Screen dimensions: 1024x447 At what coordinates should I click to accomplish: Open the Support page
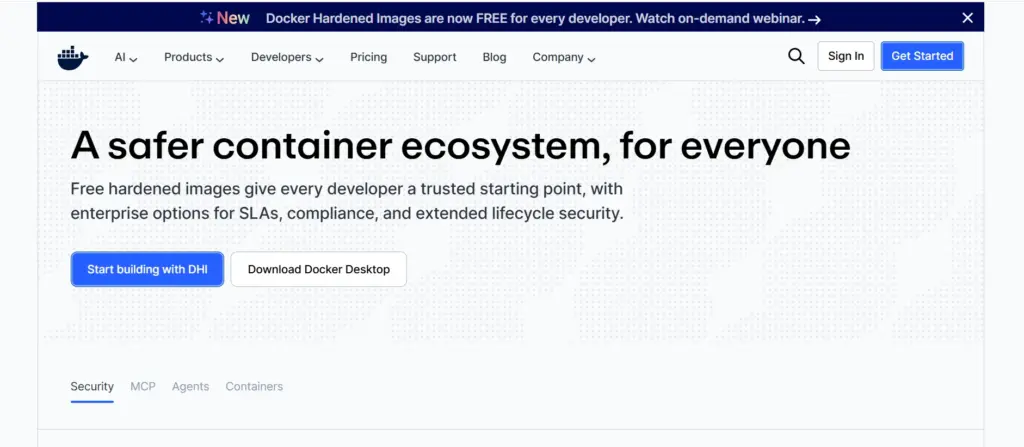click(434, 57)
